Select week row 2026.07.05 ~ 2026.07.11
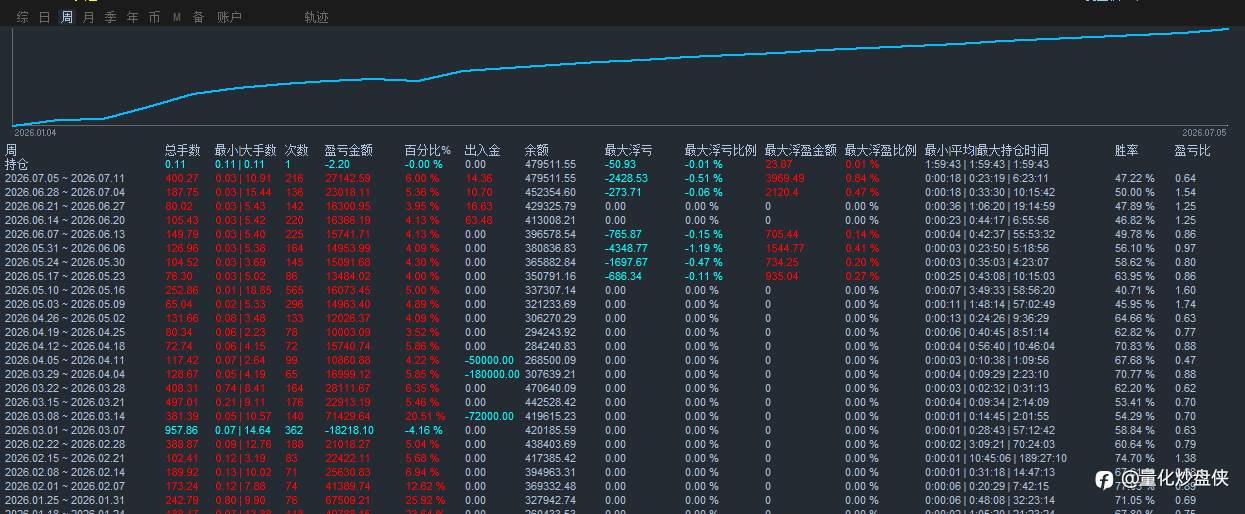Image resolution: width=1245 pixels, height=514 pixels. click(65, 178)
